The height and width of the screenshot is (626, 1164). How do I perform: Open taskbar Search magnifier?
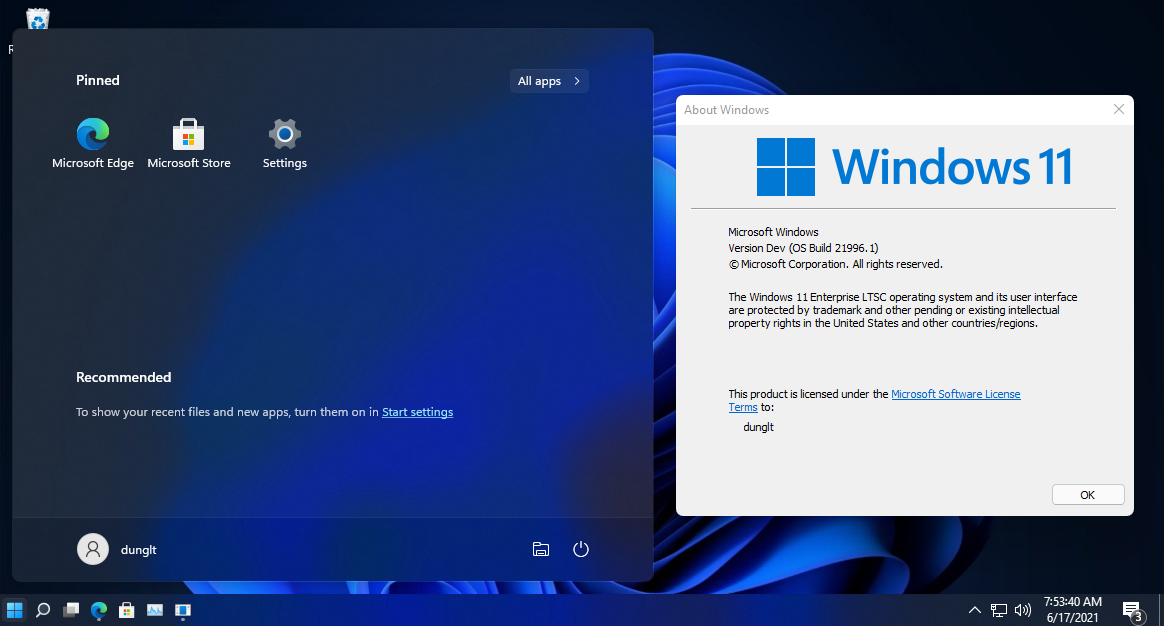(43, 610)
